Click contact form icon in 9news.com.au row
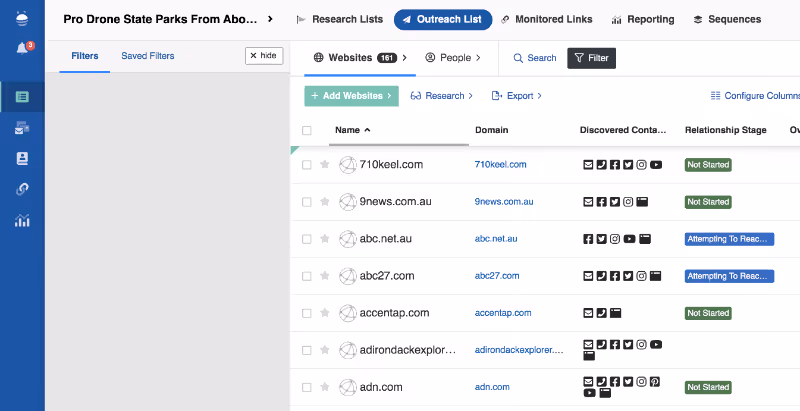This screenshot has width=800, height=411. click(642, 202)
